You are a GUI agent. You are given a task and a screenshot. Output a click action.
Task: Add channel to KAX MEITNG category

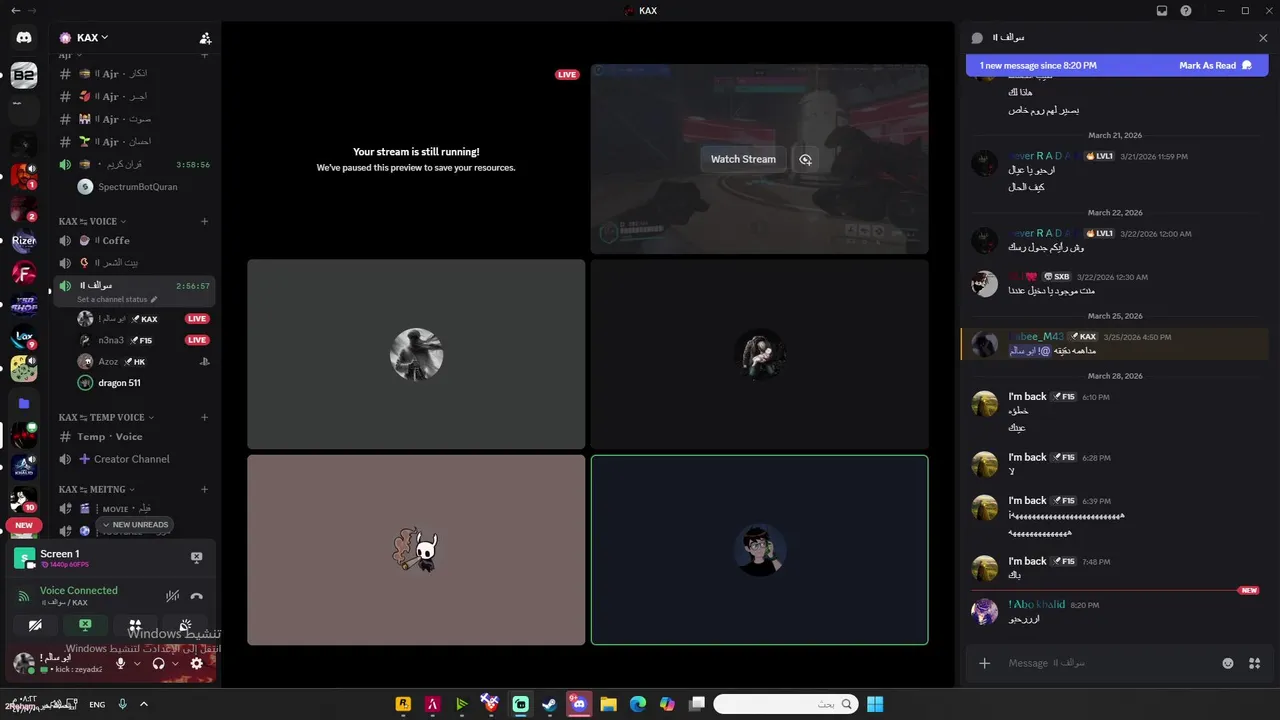tap(204, 489)
